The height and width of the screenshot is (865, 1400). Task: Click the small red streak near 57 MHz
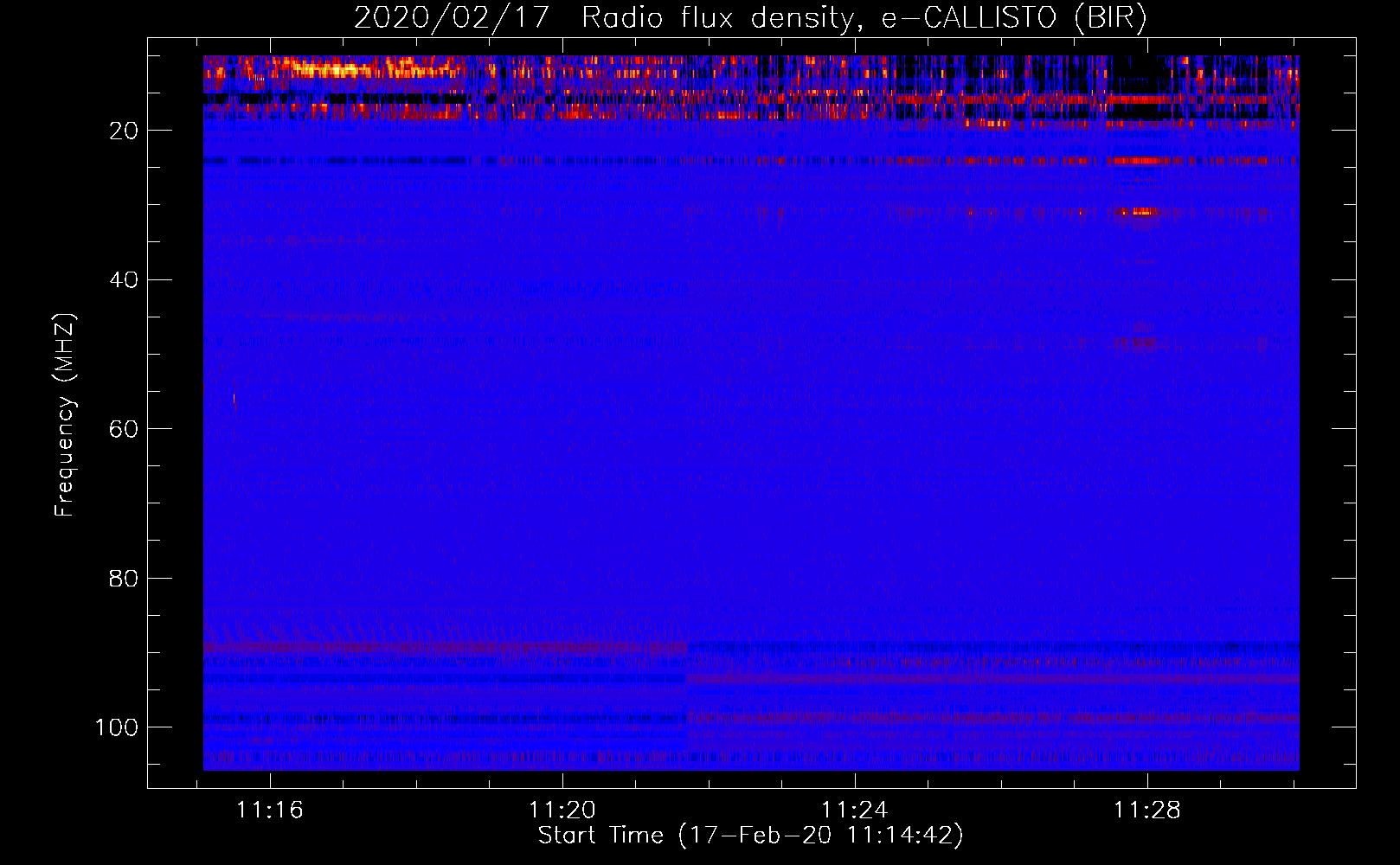tap(234, 400)
